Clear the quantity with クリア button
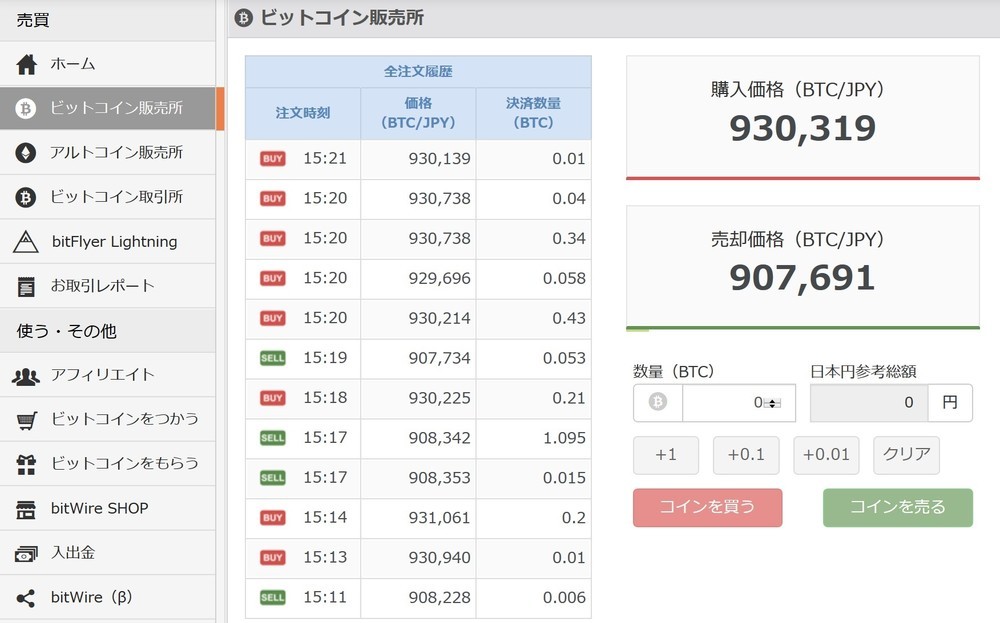The width and height of the screenshot is (1000, 623). [906, 455]
